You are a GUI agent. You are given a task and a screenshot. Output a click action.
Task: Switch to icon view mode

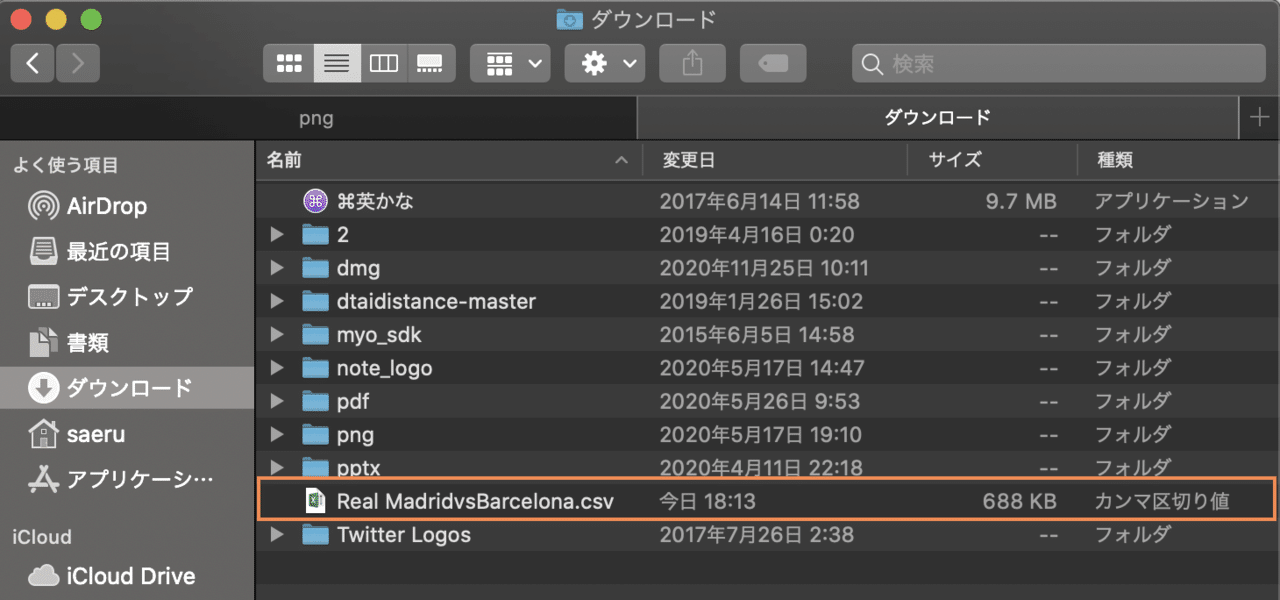coord(289,62)
